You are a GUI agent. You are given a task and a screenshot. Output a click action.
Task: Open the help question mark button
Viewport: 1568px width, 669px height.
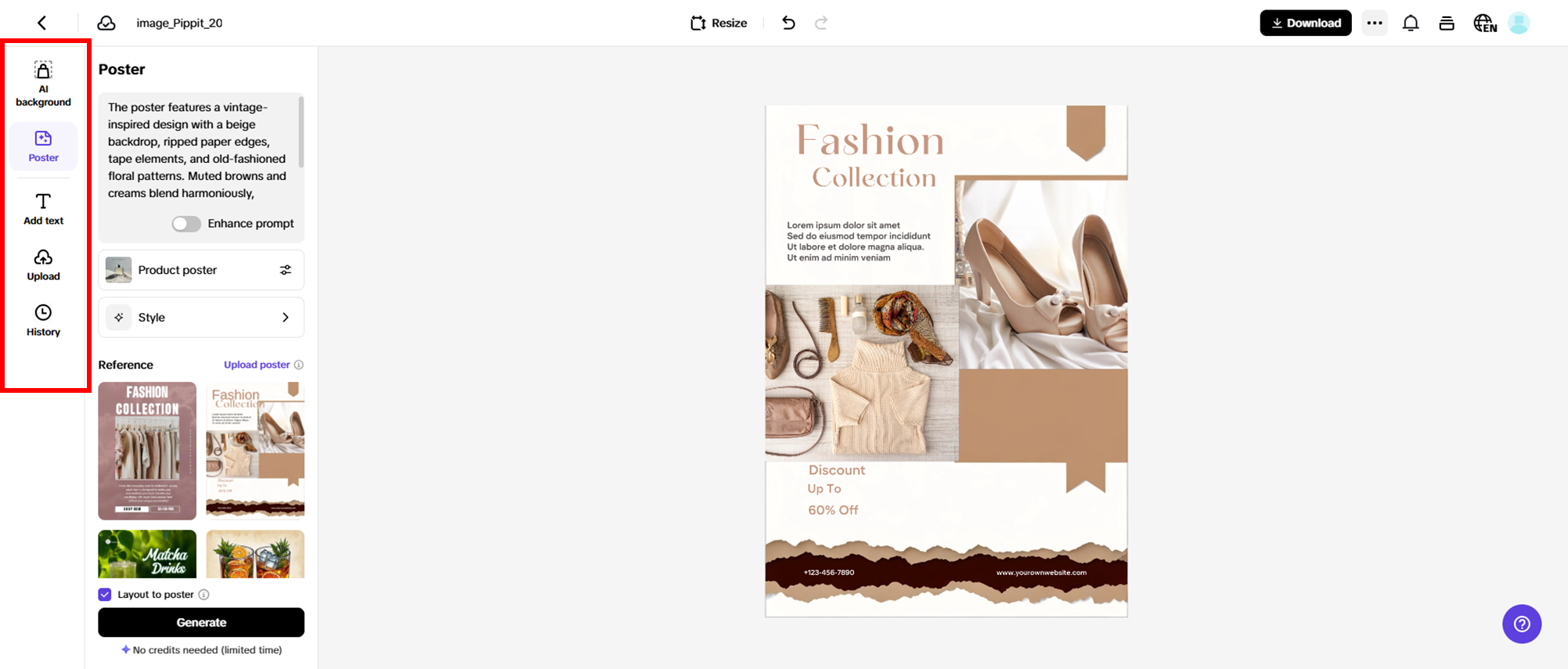(1522, 624)
